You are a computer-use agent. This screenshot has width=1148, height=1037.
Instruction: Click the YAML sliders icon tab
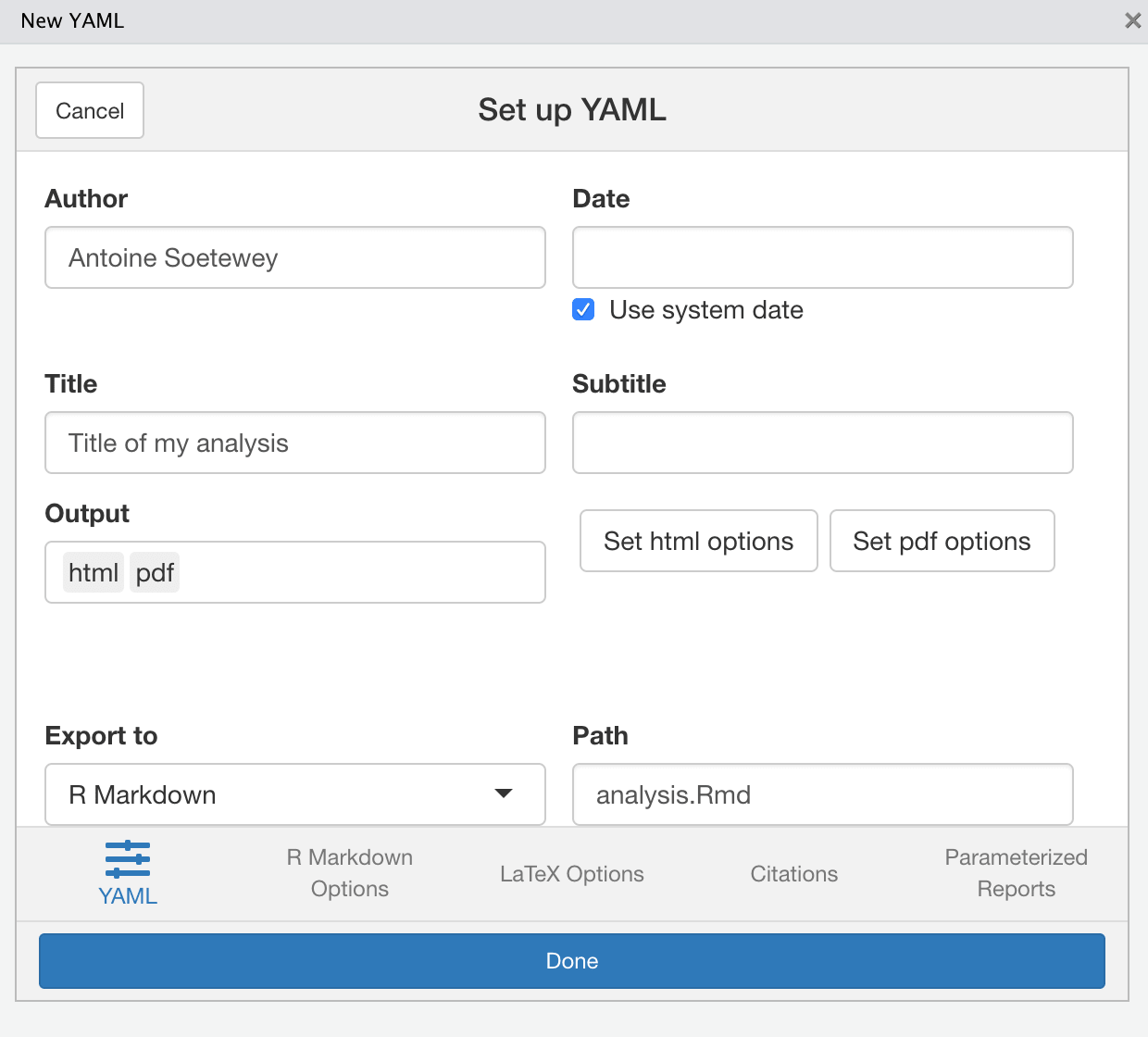(x=128, y=873)
